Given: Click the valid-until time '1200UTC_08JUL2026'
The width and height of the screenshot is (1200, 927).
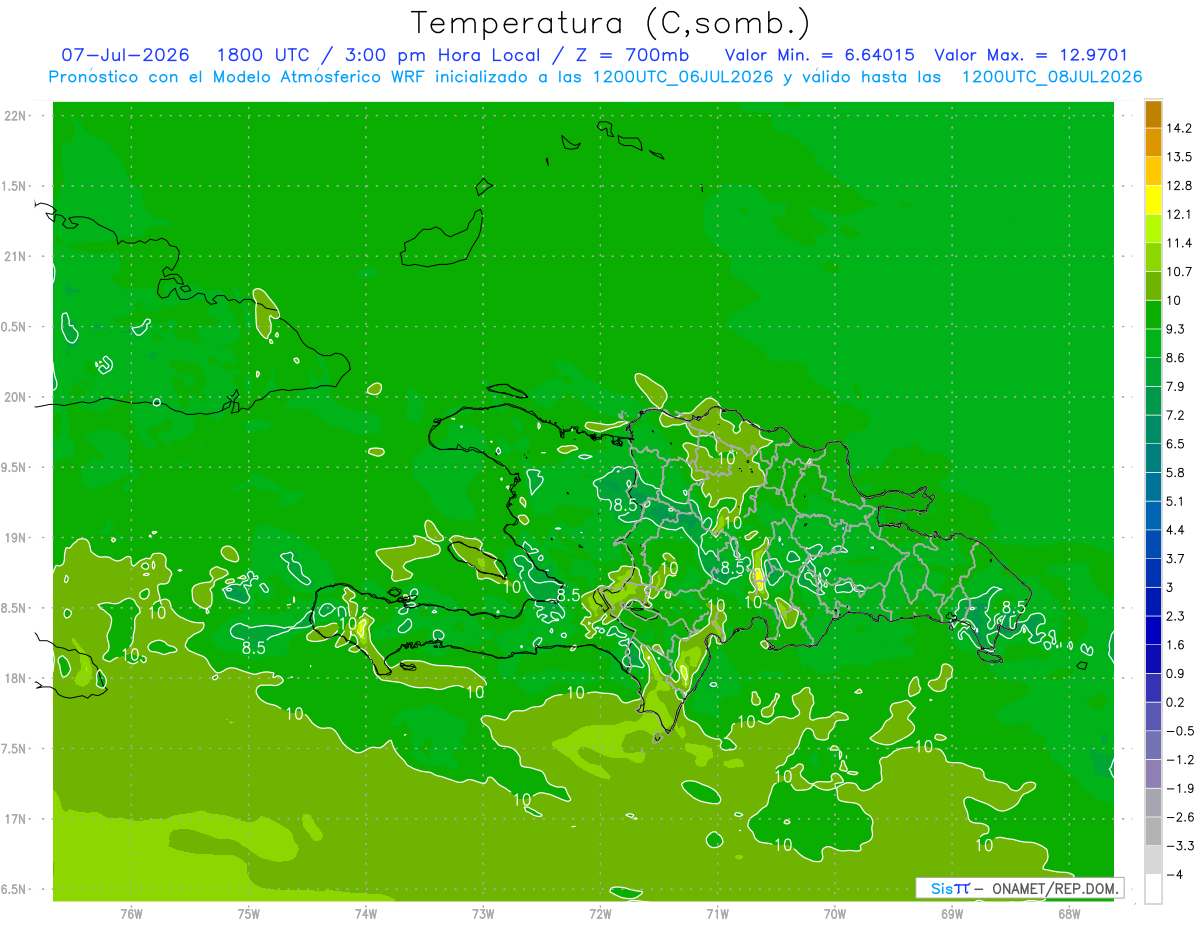Looking at the screenshot, I should pos(1052,77).
